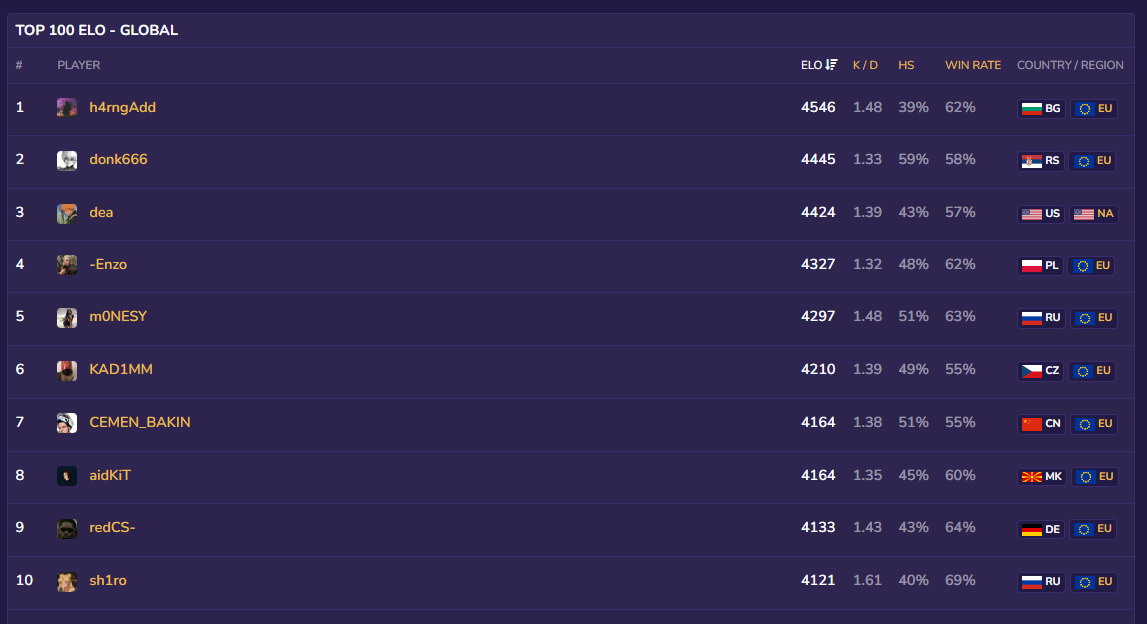The width and height of the screenshot is (1147, 624).
Task: Click the Czech CZ country badge
Action: coord(1041,371)
